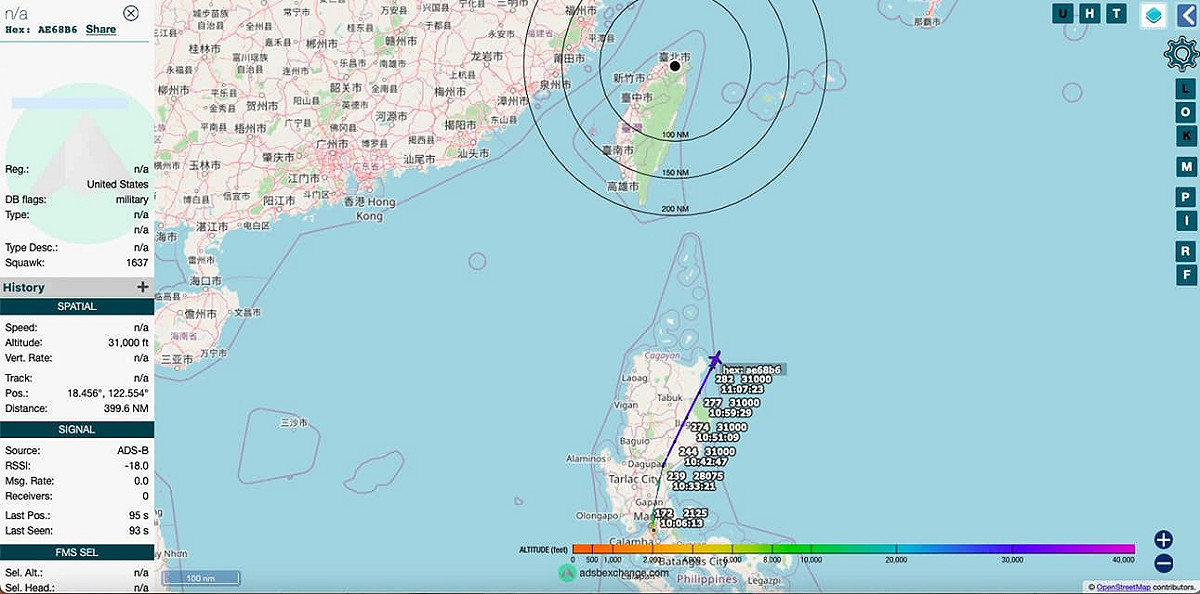Click the position 18.456°, 122.554°
This screenshot has height=594, width=1200.
[109, 393]
